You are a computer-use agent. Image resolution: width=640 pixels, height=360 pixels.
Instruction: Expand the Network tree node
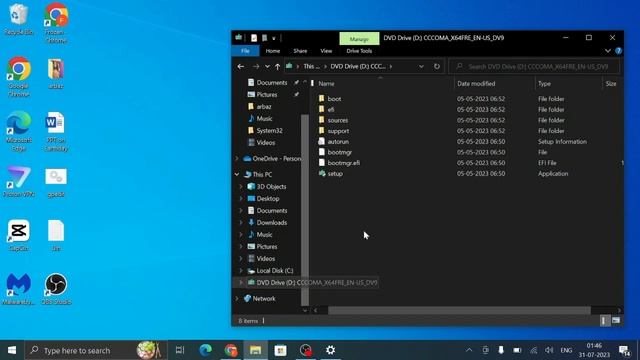tap(237, 299)
